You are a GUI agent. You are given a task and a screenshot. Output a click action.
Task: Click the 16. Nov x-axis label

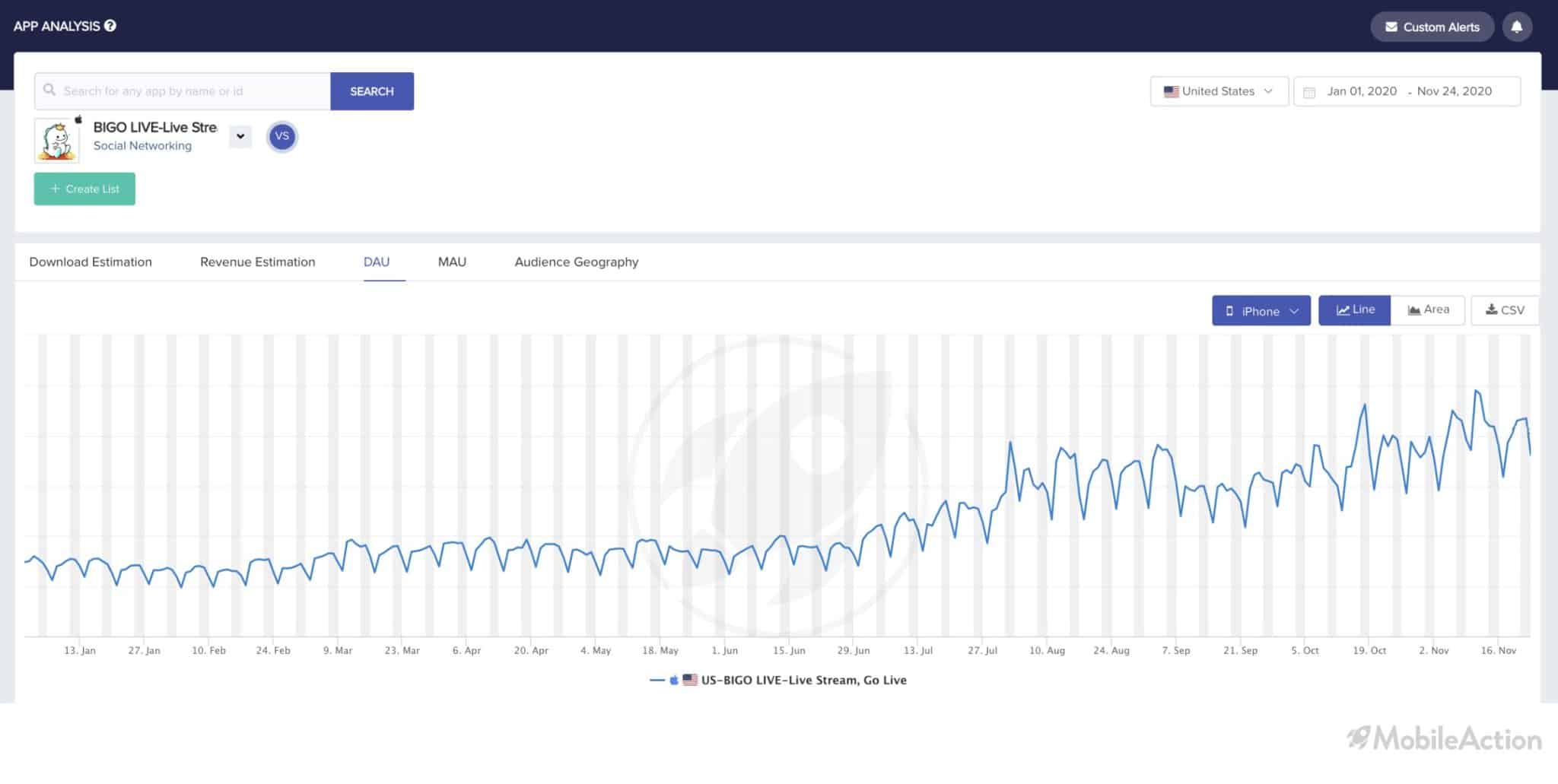click(1499, 650)
